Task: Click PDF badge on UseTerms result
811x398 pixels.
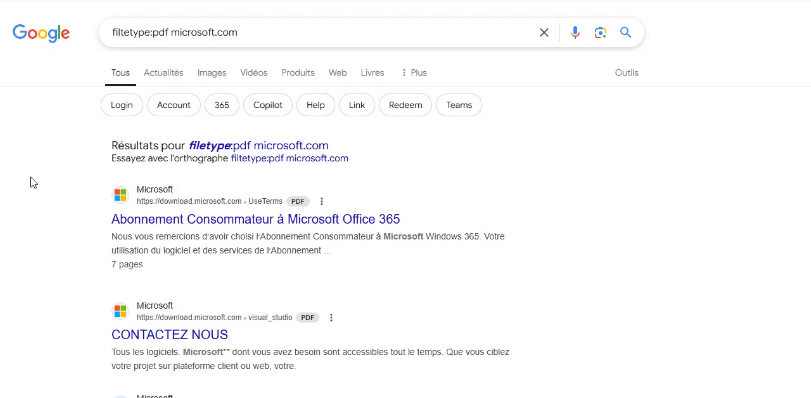Action: click(298, 201)
